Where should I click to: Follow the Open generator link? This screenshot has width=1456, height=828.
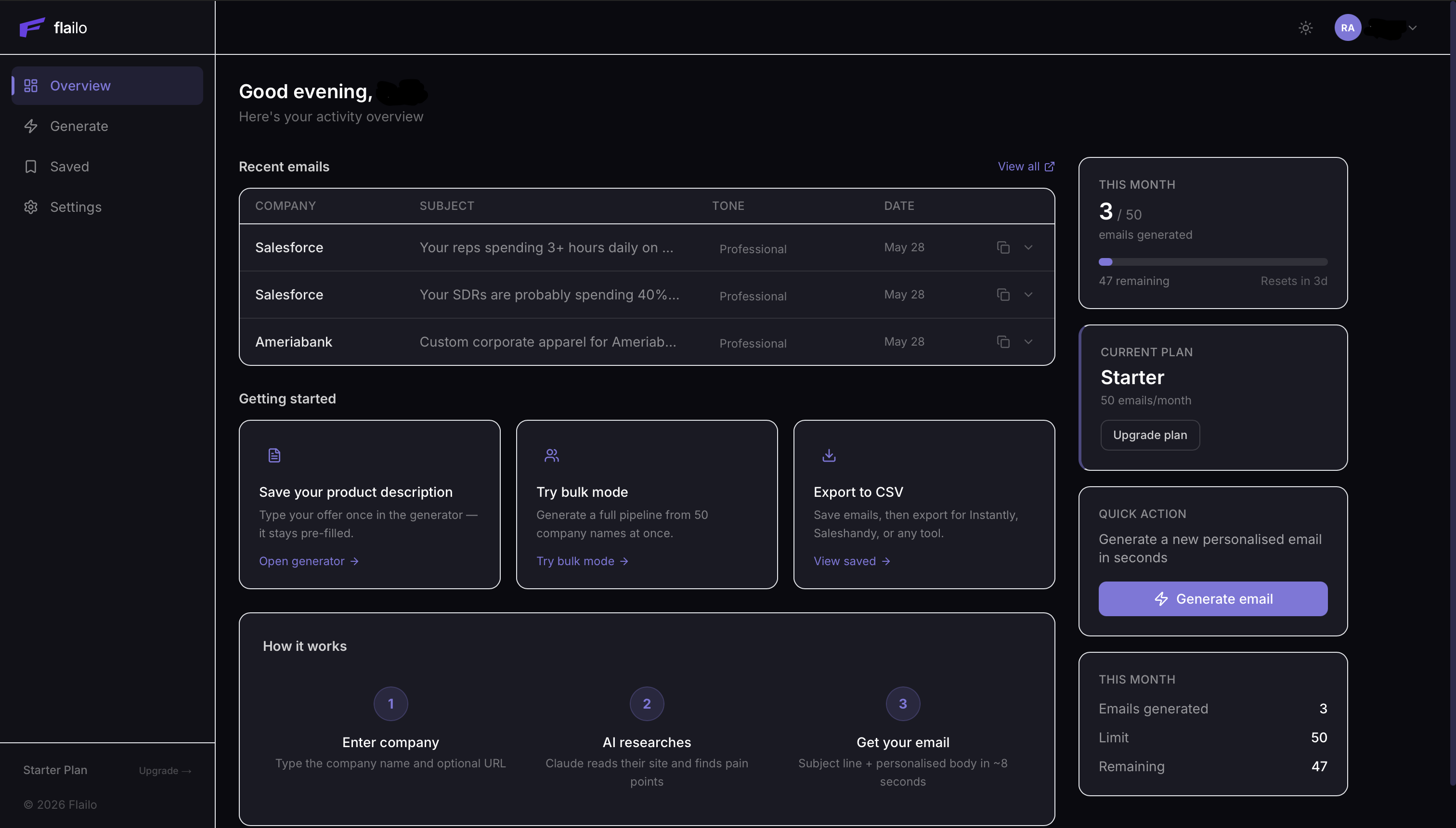coord(309,561)
